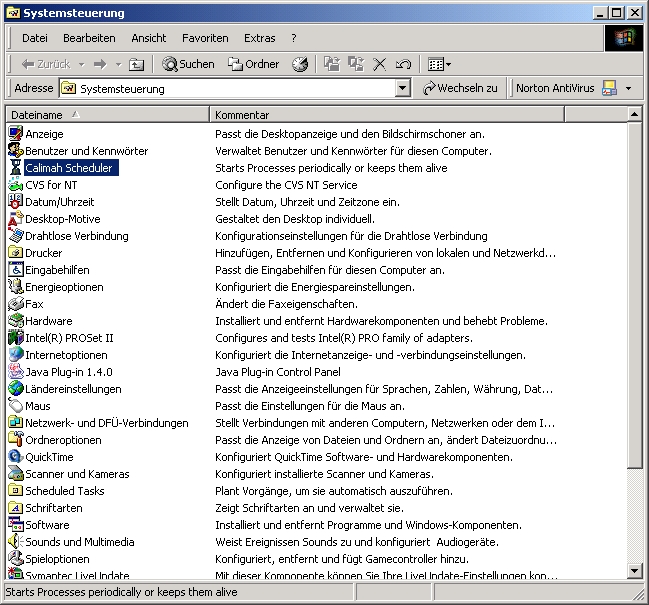Expand the Norton AntiVirus dropdown arrow
Viewport: 649px width, 605px height.
pos(628,88)
